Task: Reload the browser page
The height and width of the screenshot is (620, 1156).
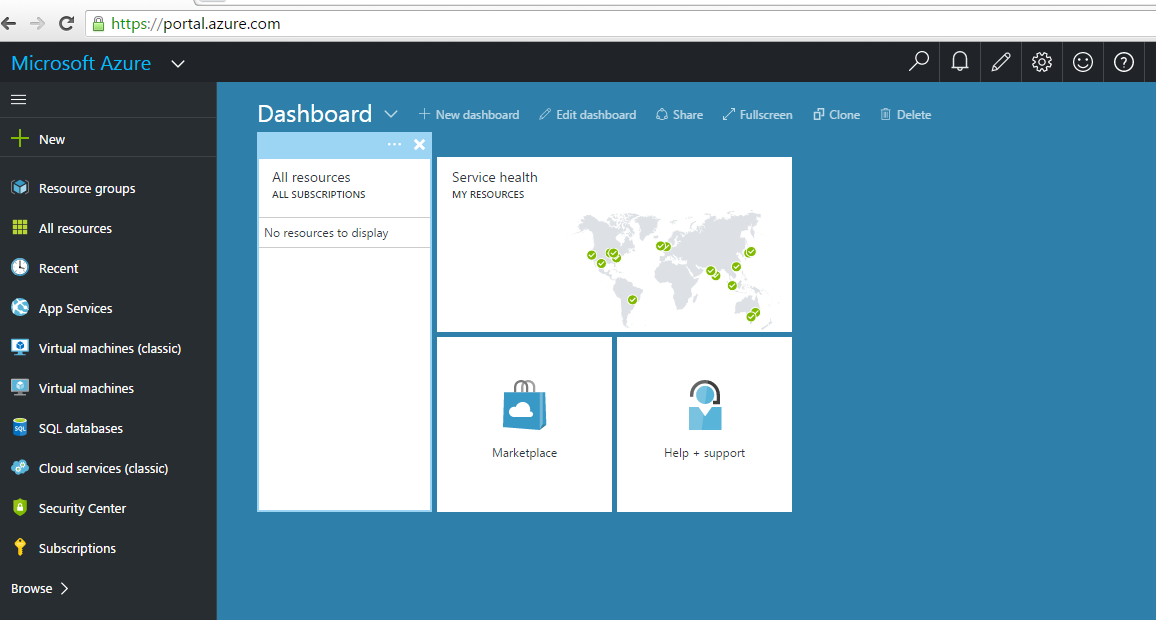Action: (x=66, y=24)
